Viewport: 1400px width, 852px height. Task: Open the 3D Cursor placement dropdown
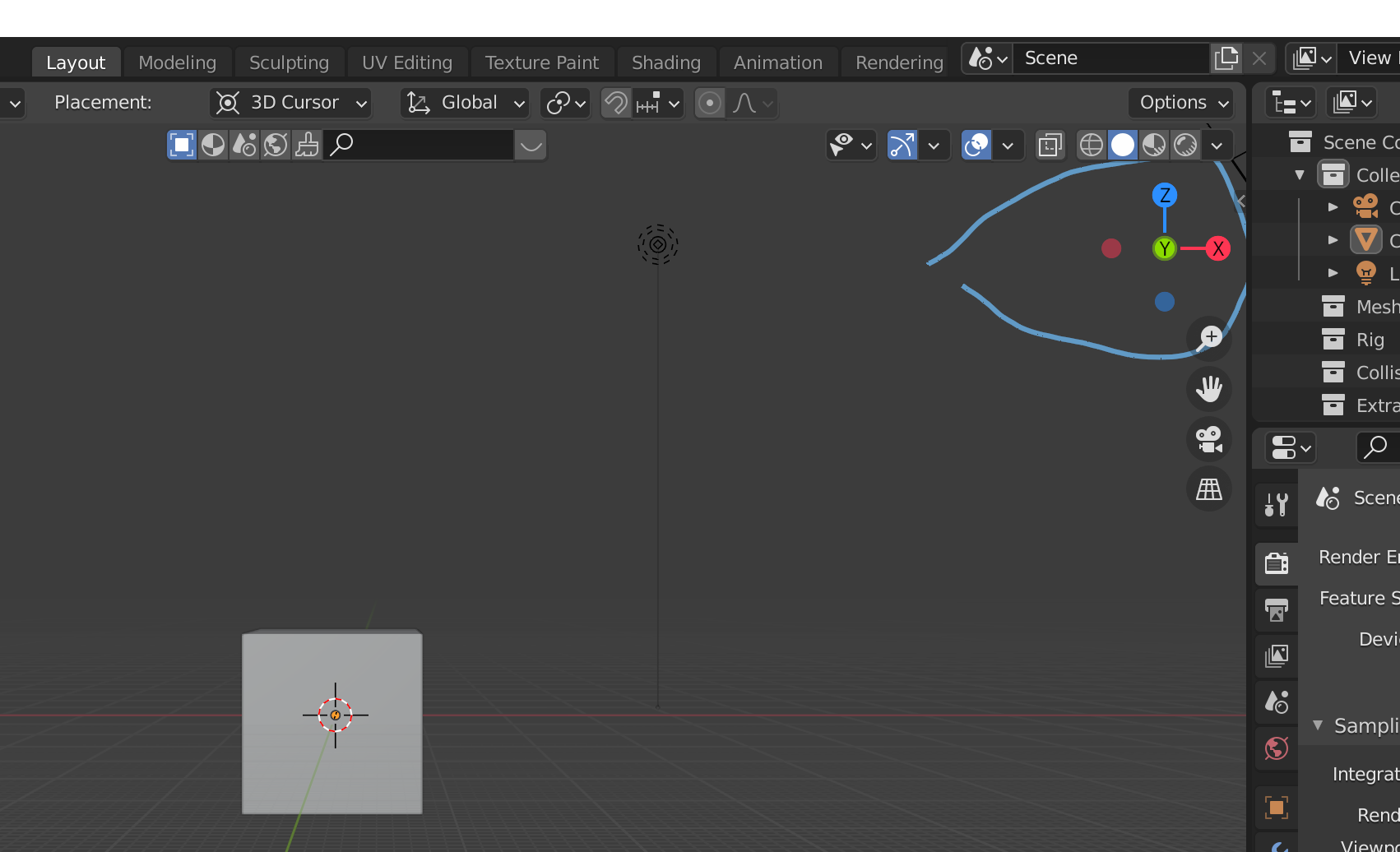290,103
